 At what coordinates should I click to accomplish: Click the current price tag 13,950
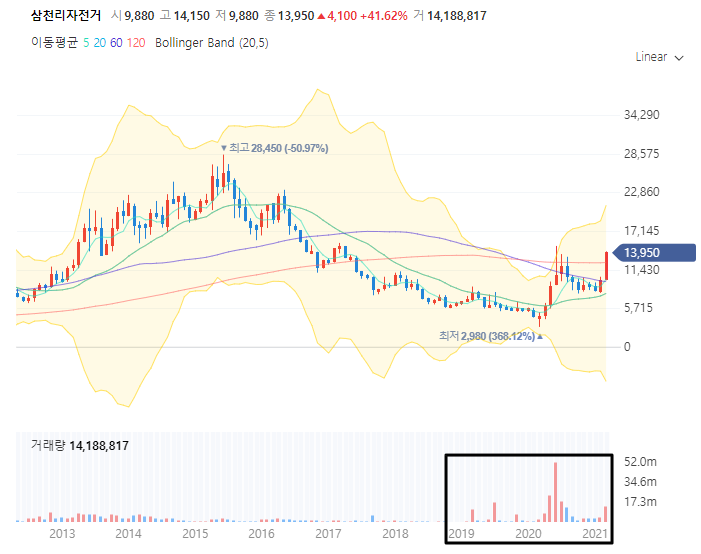pos(654,253)
